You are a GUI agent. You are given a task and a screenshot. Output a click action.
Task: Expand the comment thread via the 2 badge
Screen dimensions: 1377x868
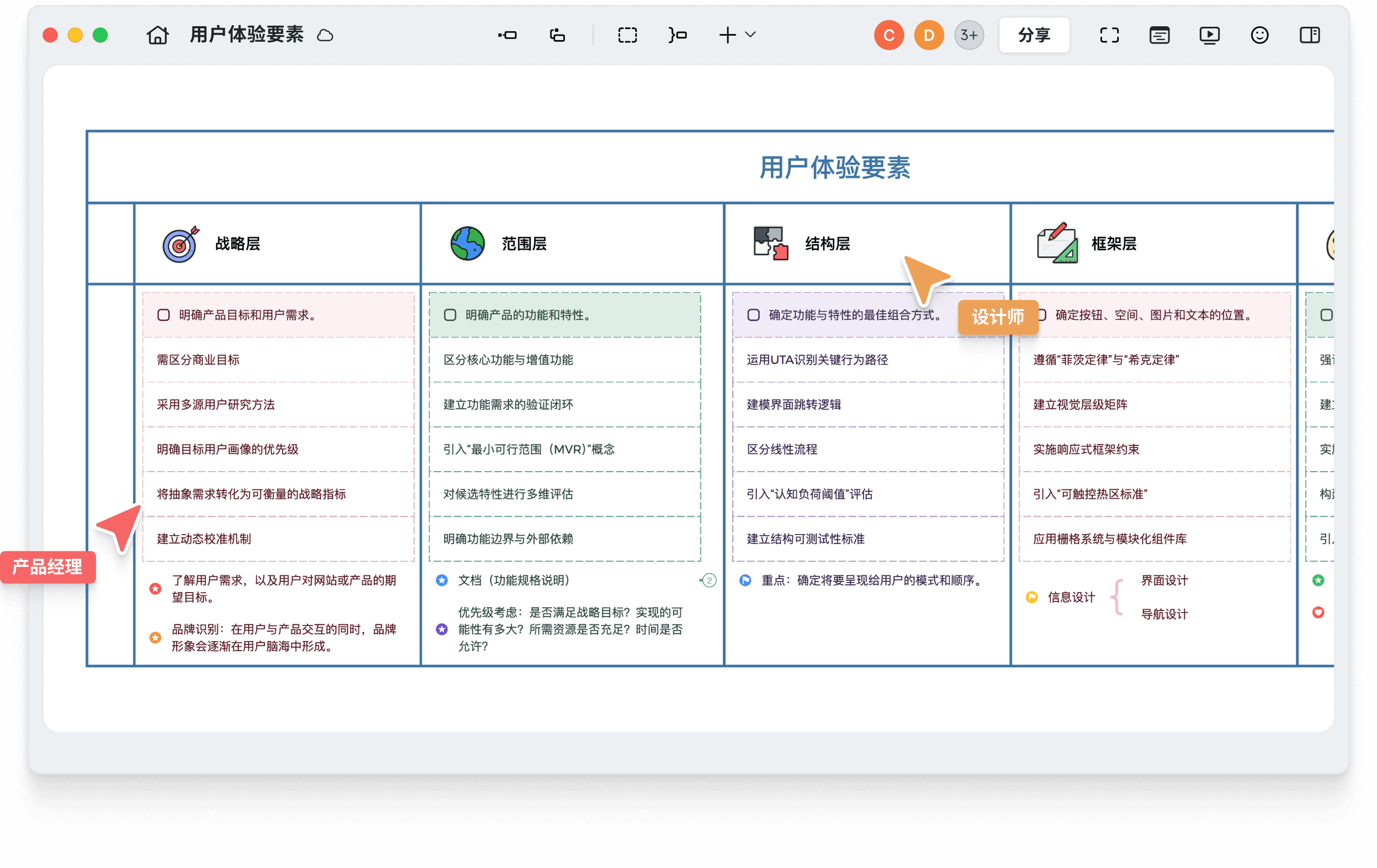coord(708,580)
